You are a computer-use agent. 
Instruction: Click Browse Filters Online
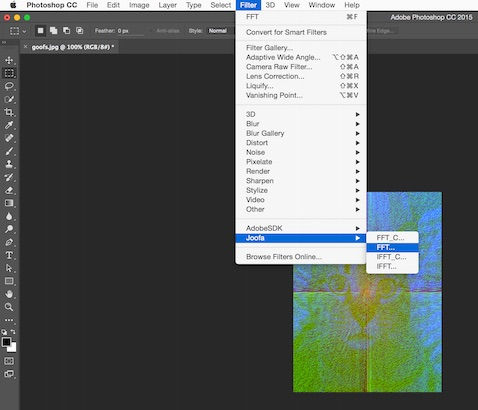coord(301,257)
